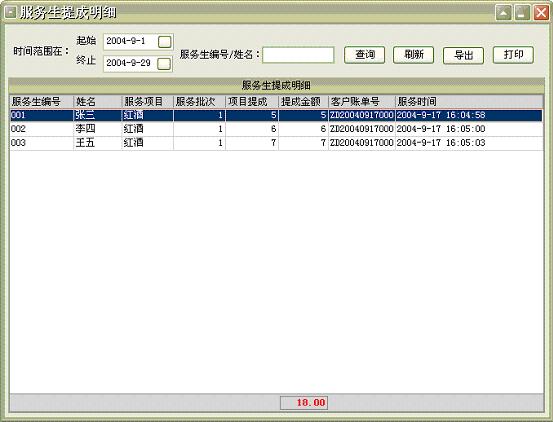Click the 刷新 button
The height and width of the screenshot is (422, 553).
click(414, 55)
